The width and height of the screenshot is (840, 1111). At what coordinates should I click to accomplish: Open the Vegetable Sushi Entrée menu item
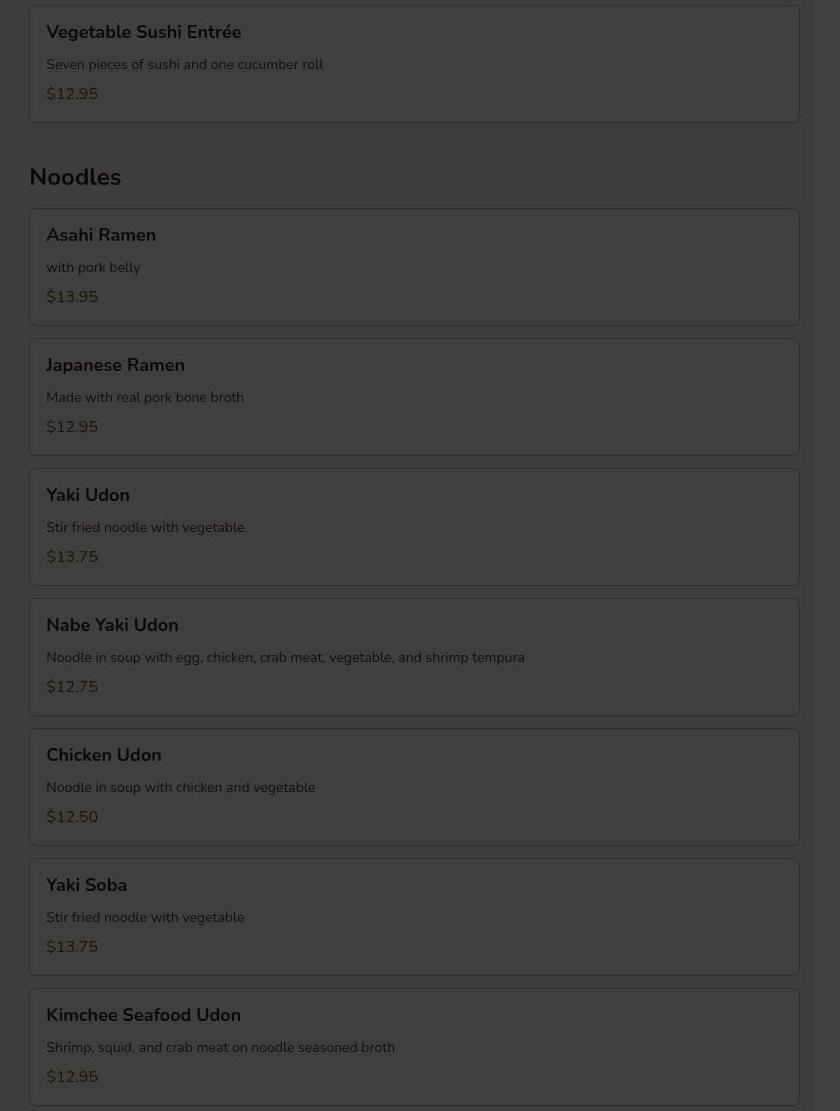pos(143,32)
